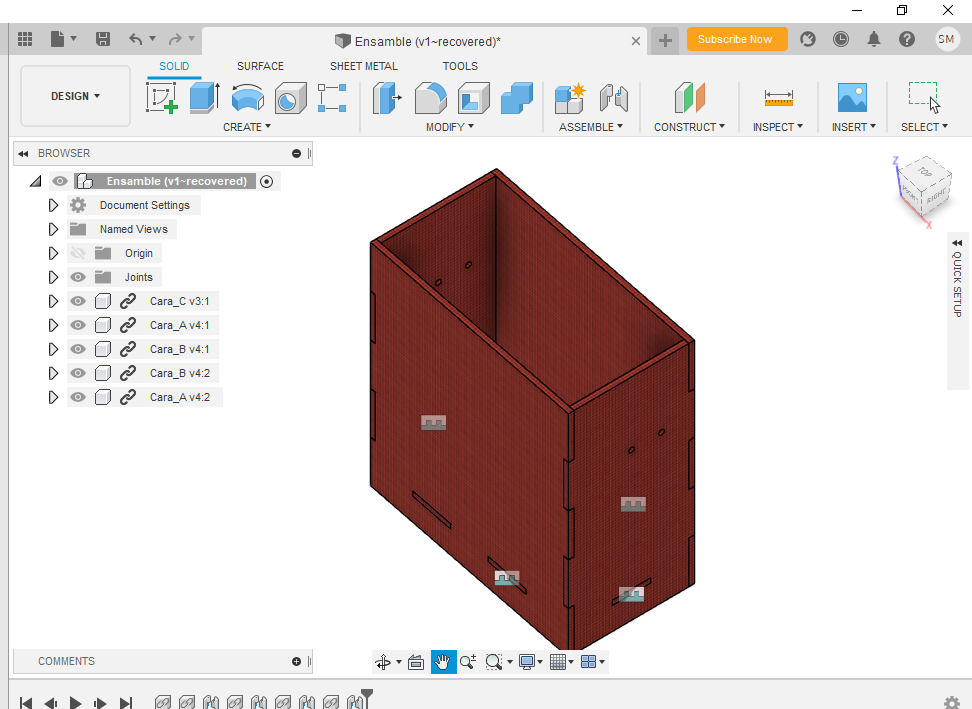The image size is (972, 709).
Task: Click the Undo arrow
Action: tap(136, 39)
